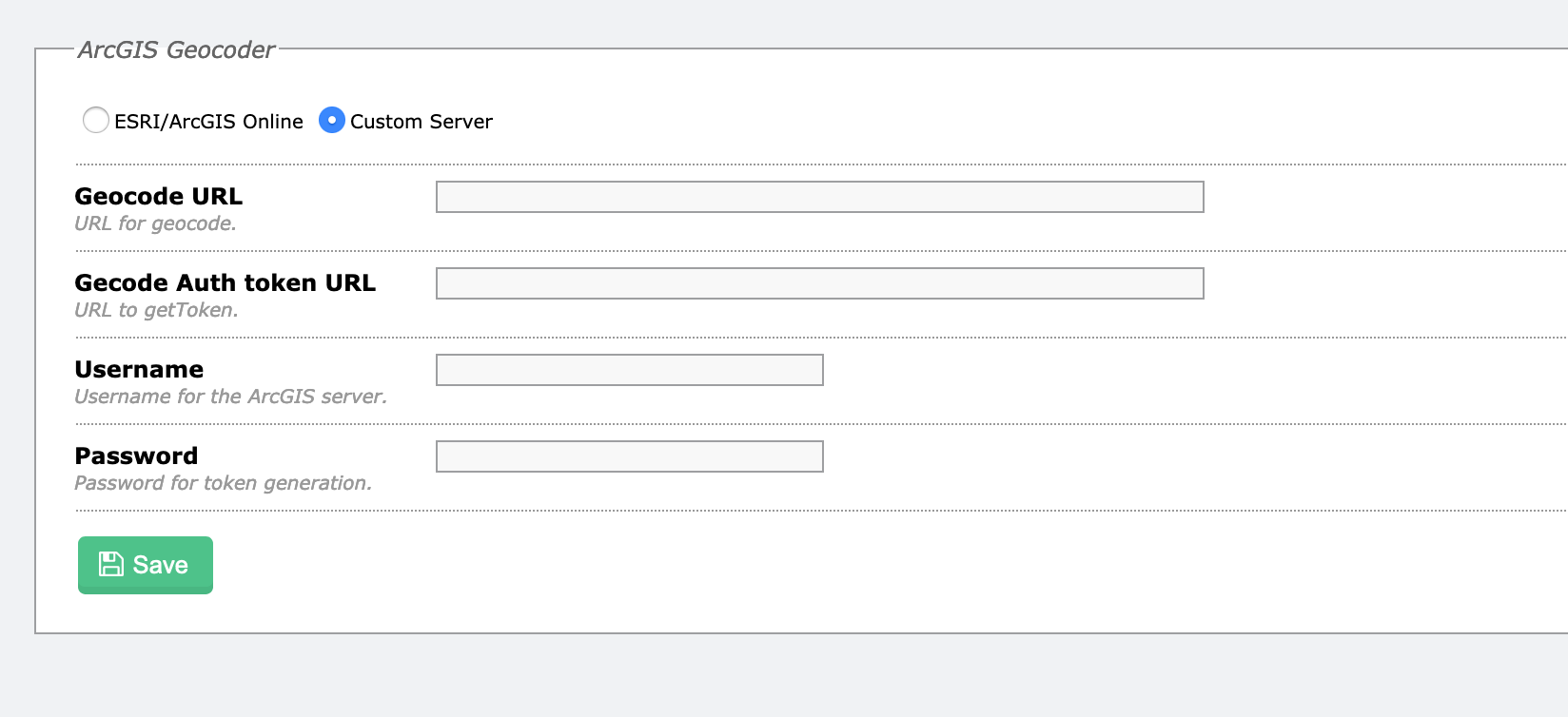Click the bold Username label
The image size is (1568, 717).
[x=139, y=369]
